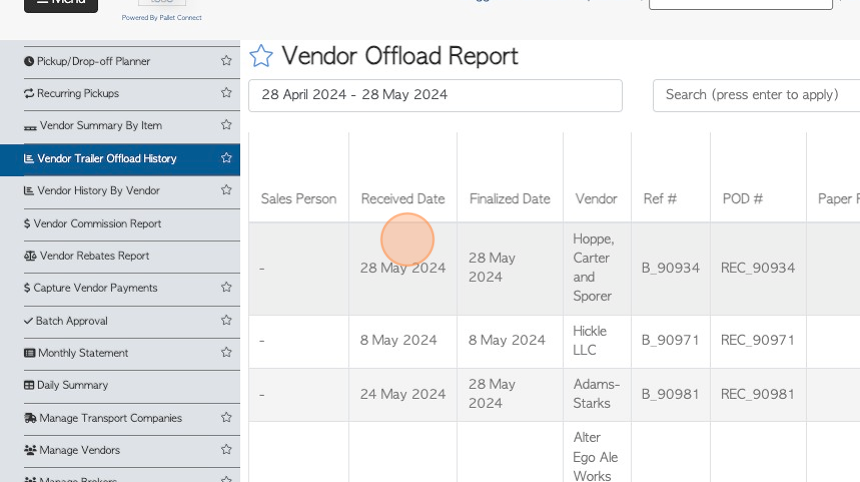Viewport: 860px width, 482px height.
Task: Toggle favorite star for Pickup/Drop-off Planner
Action: pyautogui.click(x=226, y=61)
